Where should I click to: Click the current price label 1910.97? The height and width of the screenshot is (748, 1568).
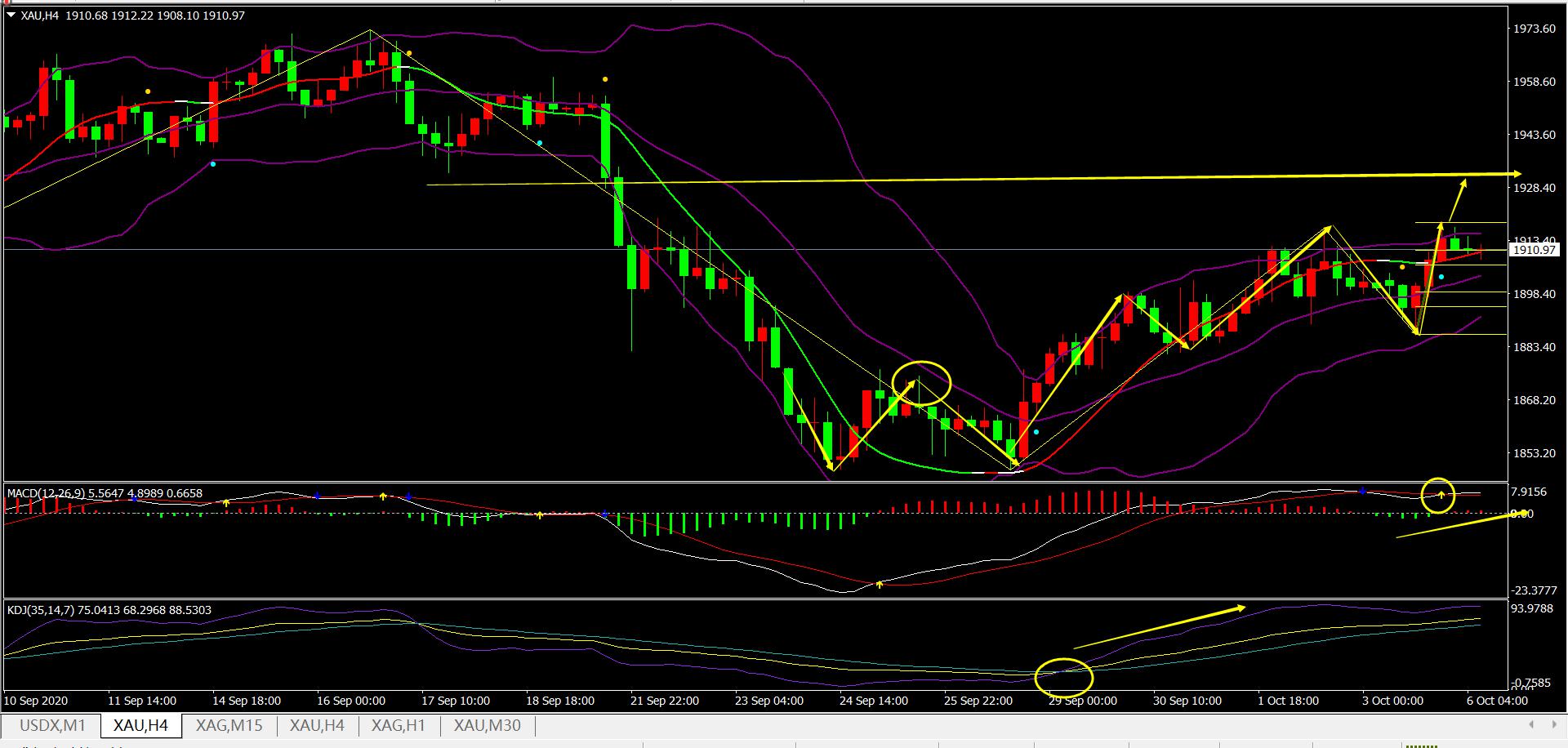pos(1533,250)
